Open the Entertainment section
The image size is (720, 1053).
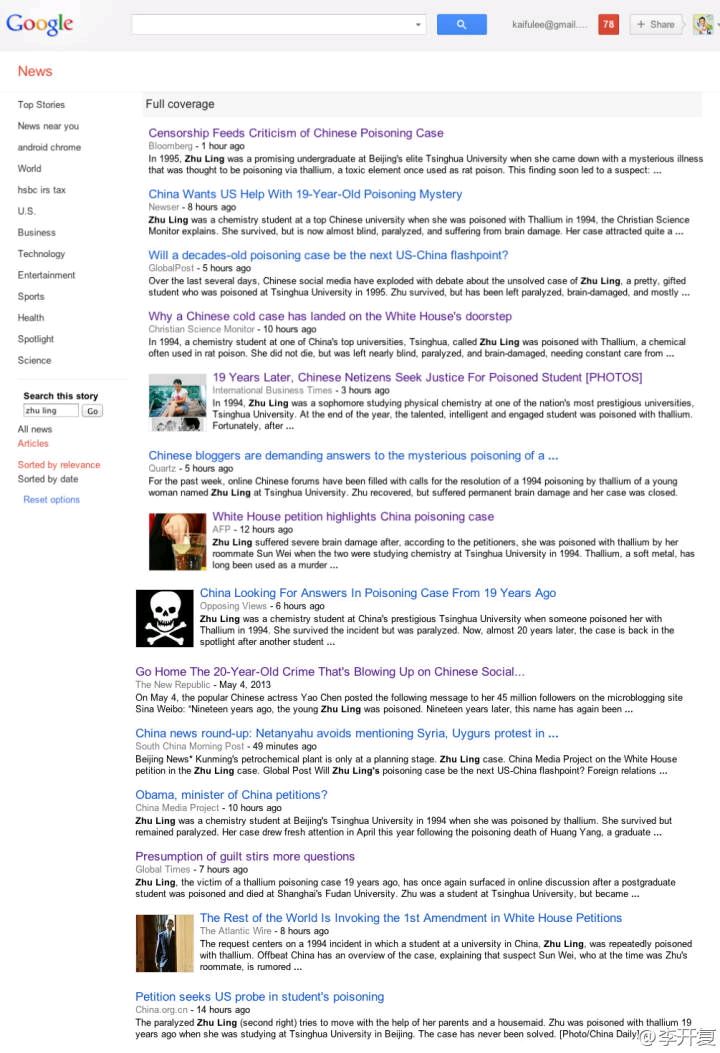[x=46, y=275]
